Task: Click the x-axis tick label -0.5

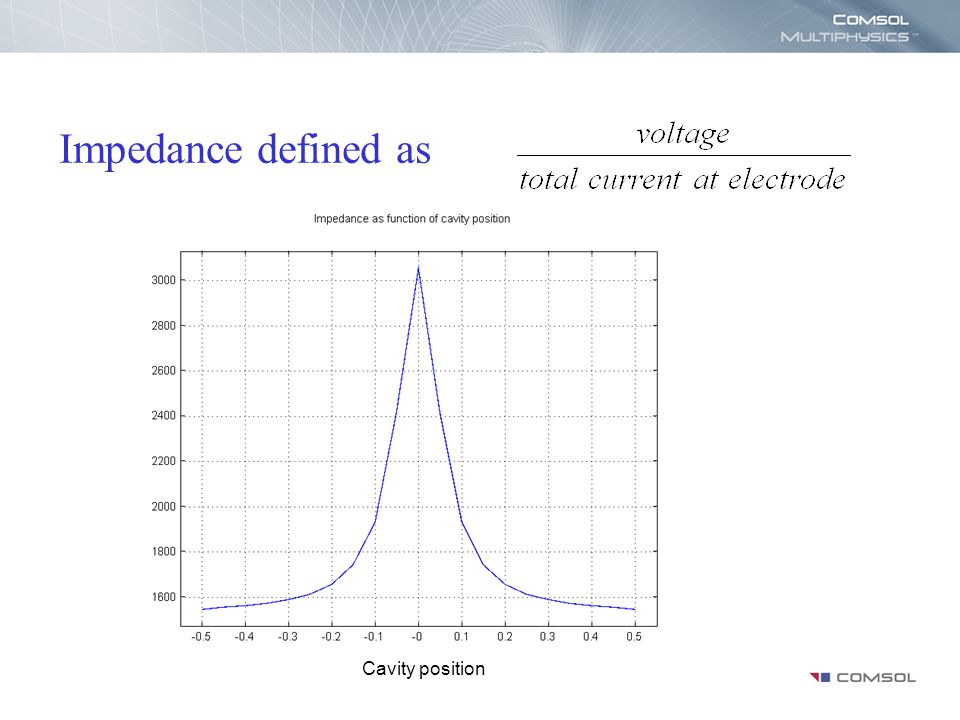Action: click(201, 637)
